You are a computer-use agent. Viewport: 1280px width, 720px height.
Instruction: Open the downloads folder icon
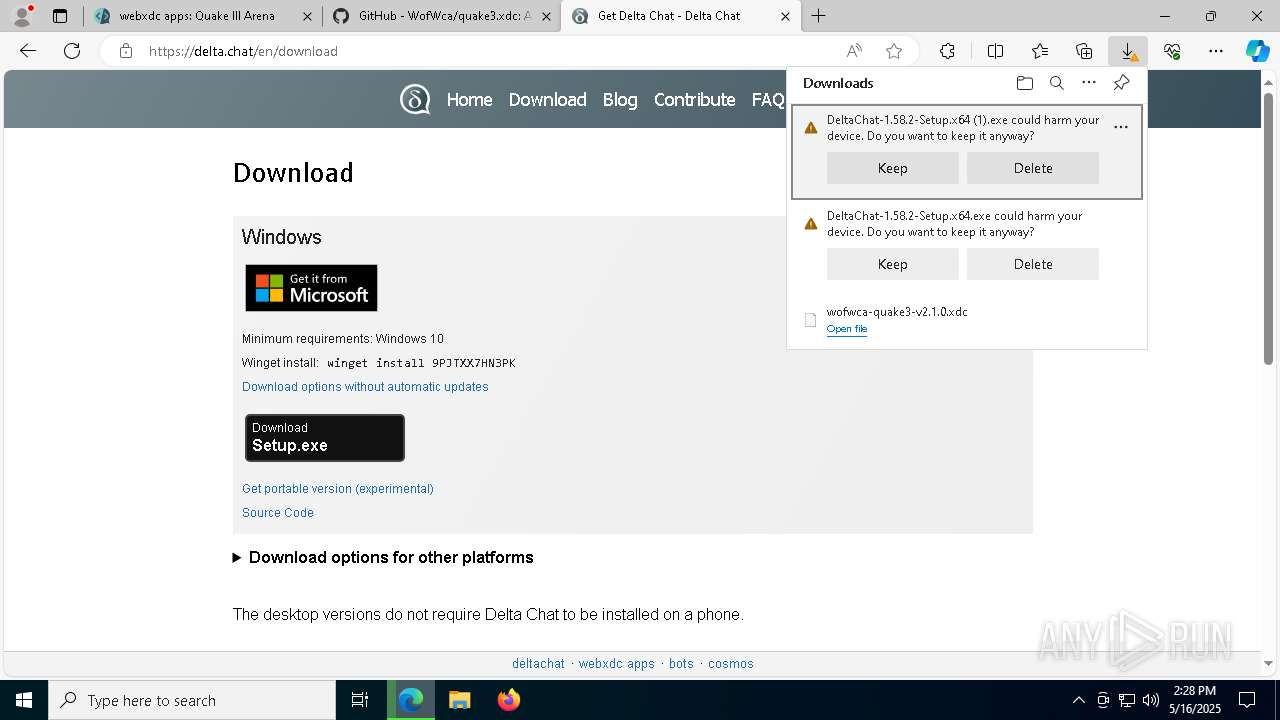(1024, 83)
